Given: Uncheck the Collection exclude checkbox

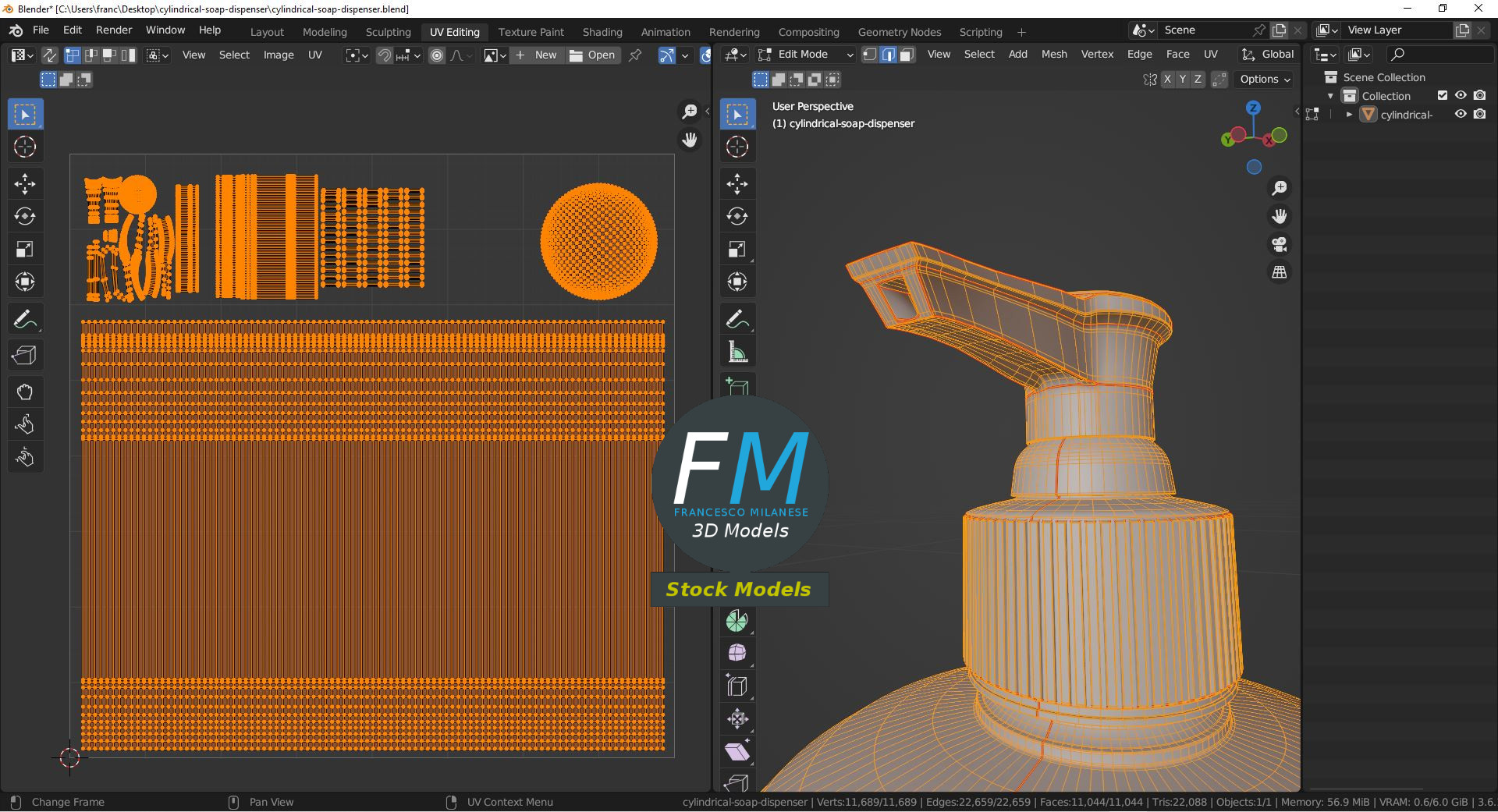Looking at the screenshot, I should (1443, 96).
